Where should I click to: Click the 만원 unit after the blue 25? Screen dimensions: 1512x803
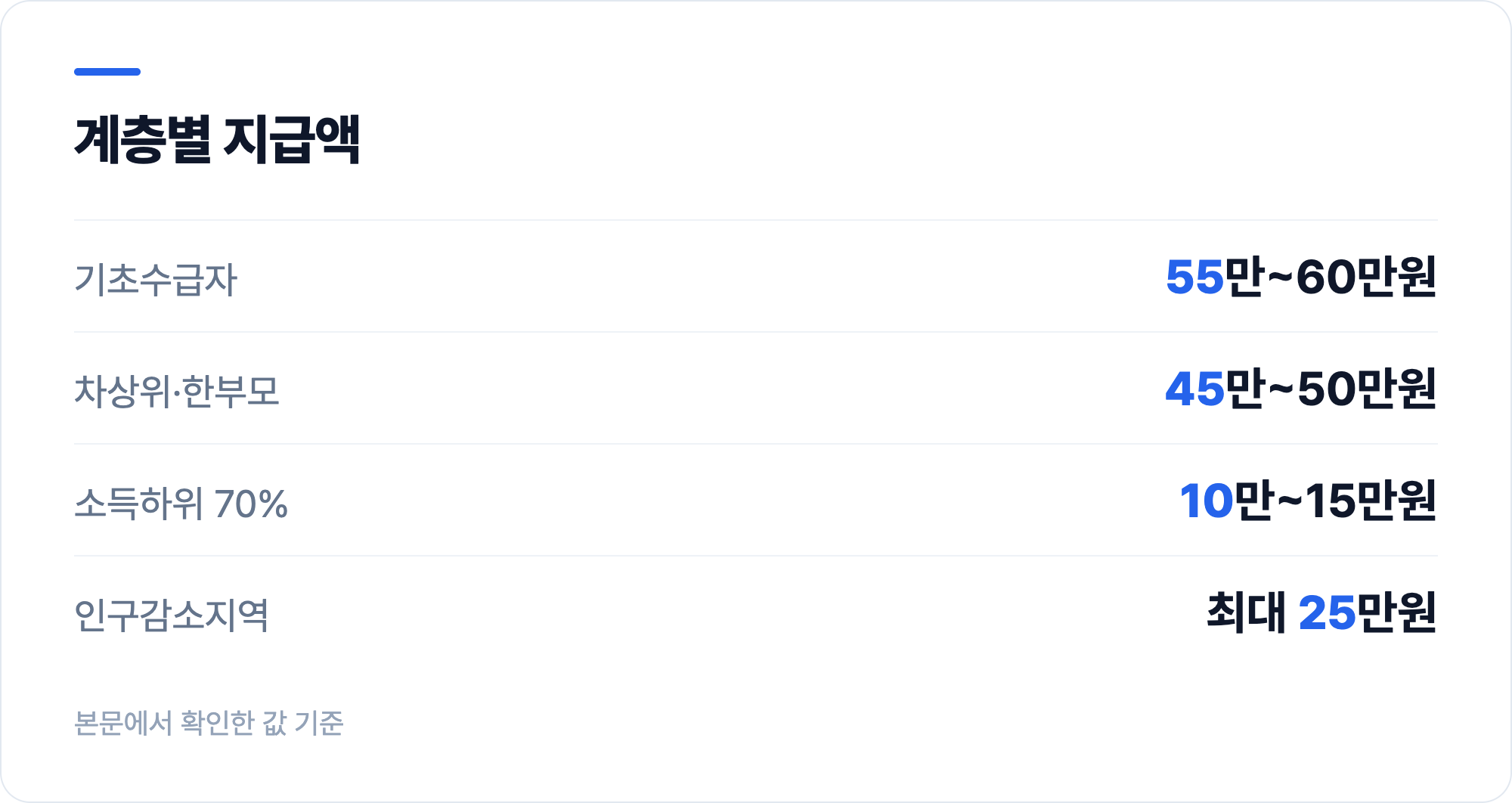pos(1396,612)
